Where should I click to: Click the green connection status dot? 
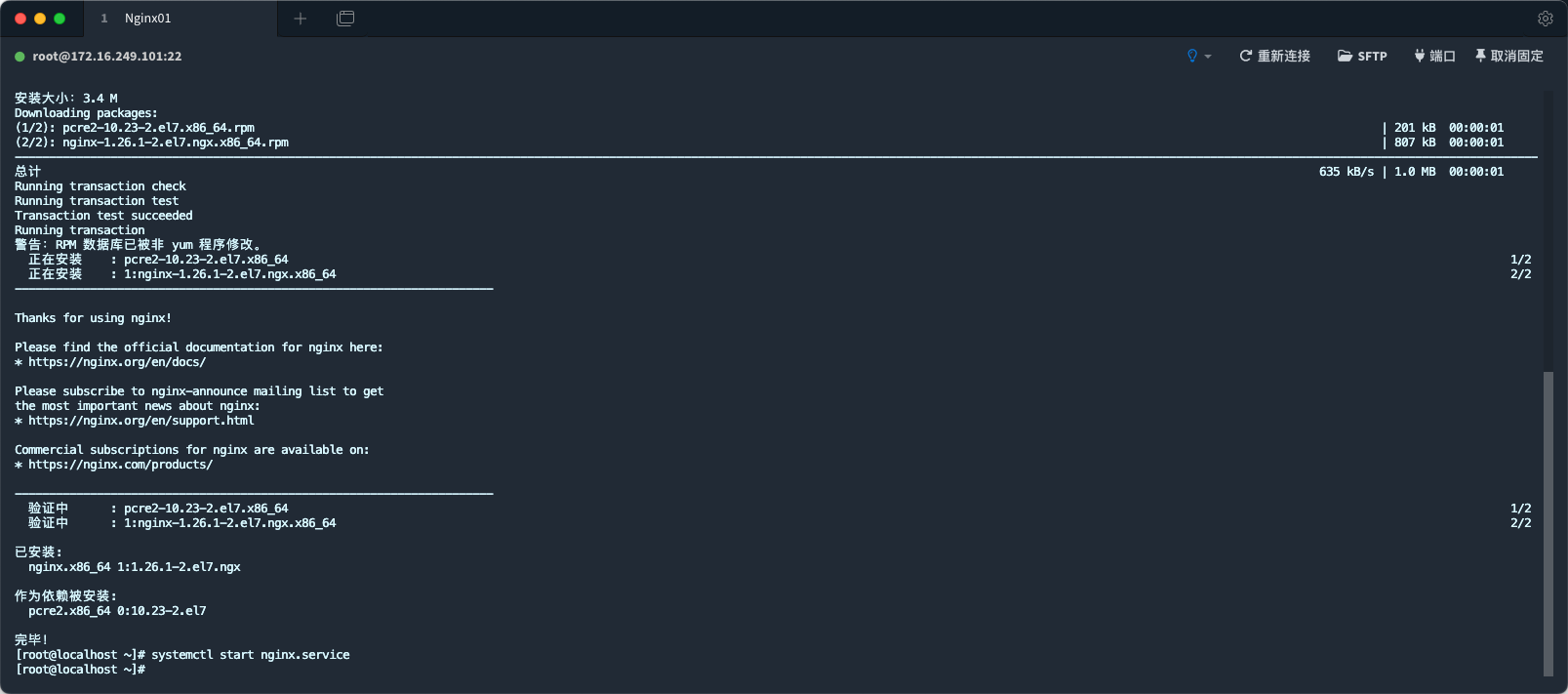click(20, 57)
